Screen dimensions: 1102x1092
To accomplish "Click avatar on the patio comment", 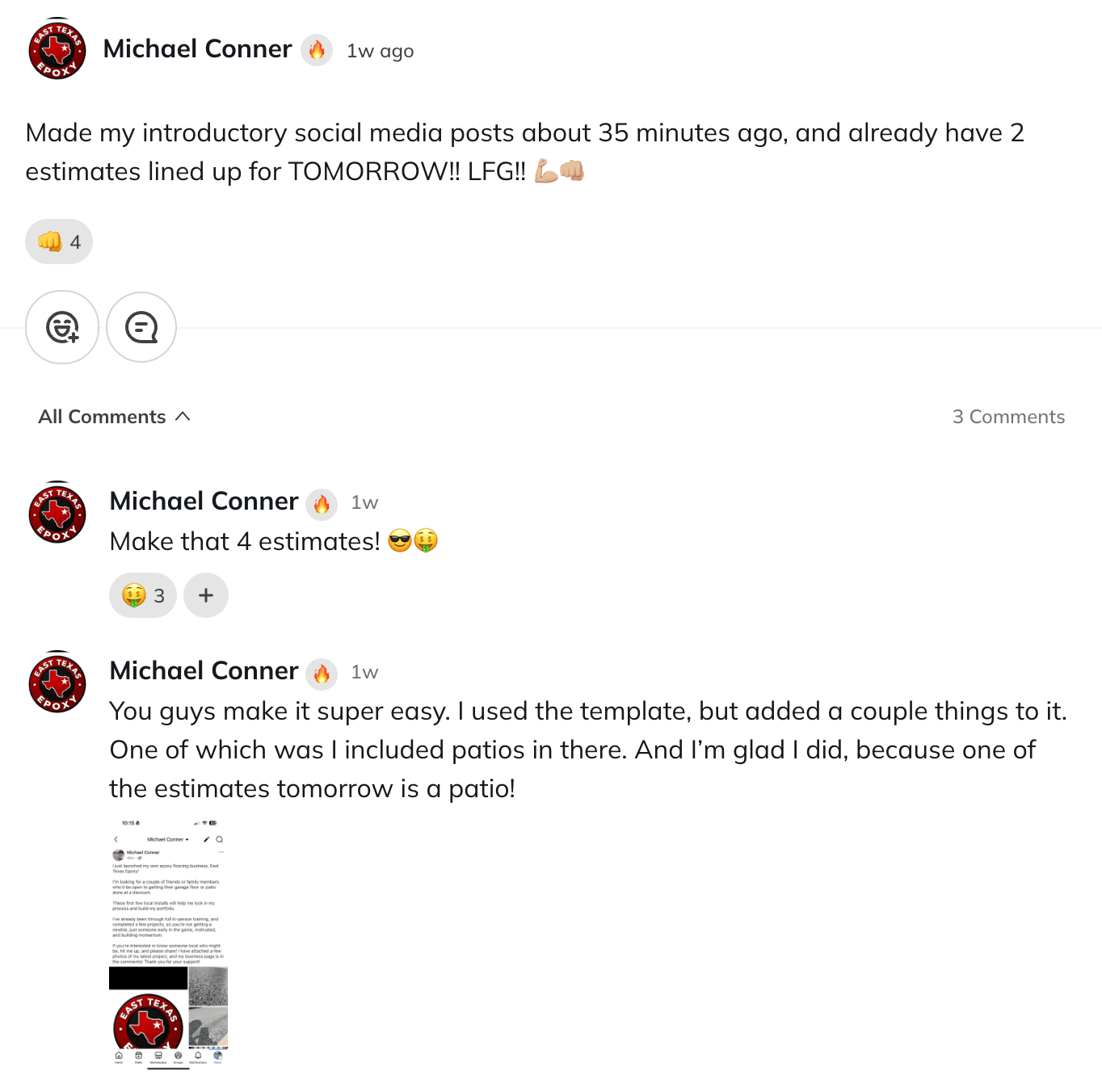I will click(57, 682).
